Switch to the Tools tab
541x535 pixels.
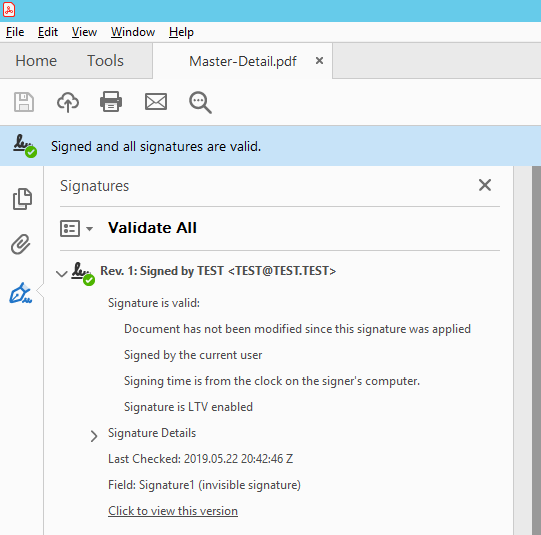point(105,61)
